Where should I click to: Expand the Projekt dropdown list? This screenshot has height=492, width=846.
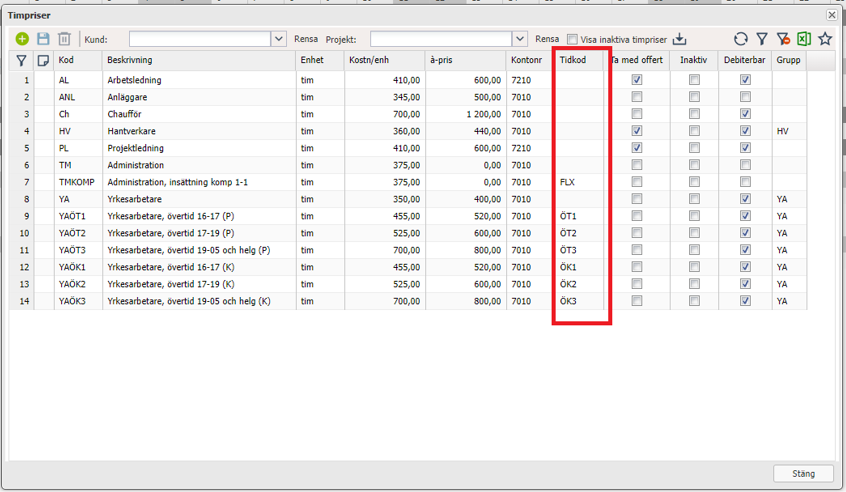[x=519, y=39]
